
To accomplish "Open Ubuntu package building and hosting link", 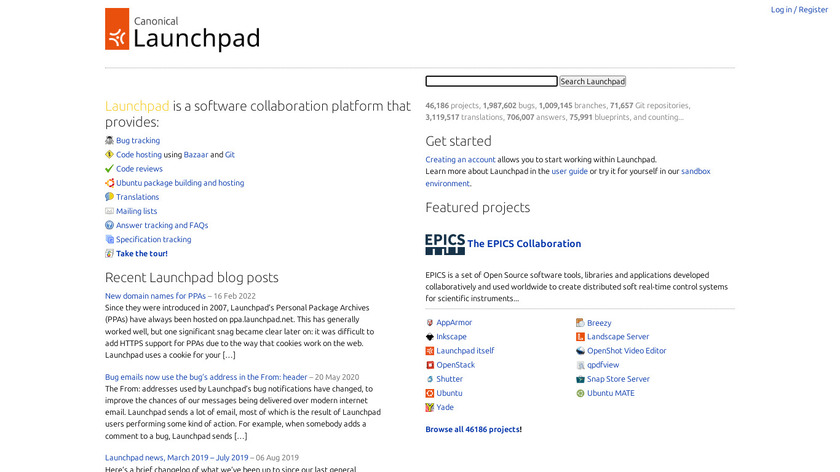I will click(x=180, y=183).
